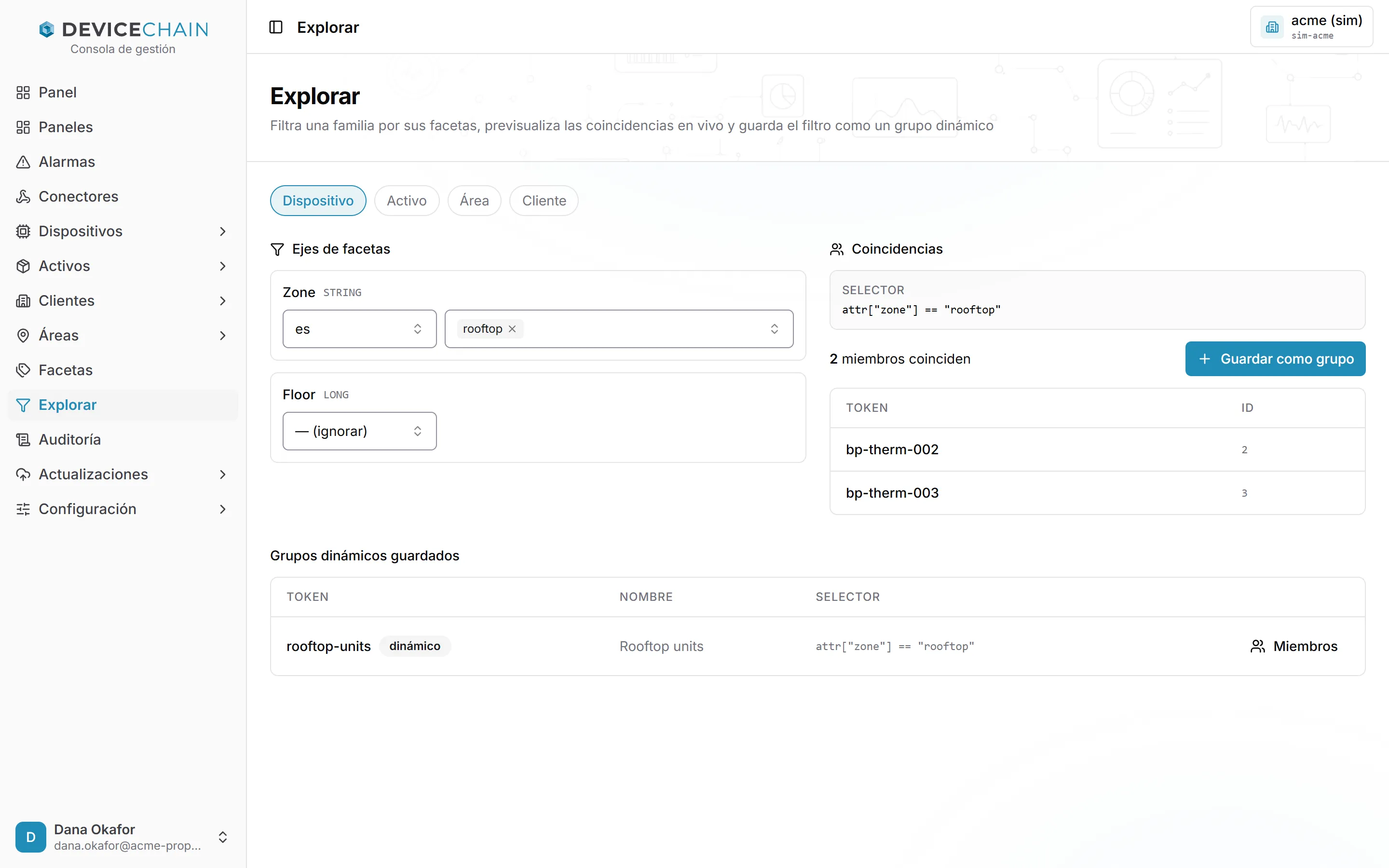The width and height of the screenshot is (1389, 868).
Task: Expand the Áreas submenu chevron
Action: [223, 335]
